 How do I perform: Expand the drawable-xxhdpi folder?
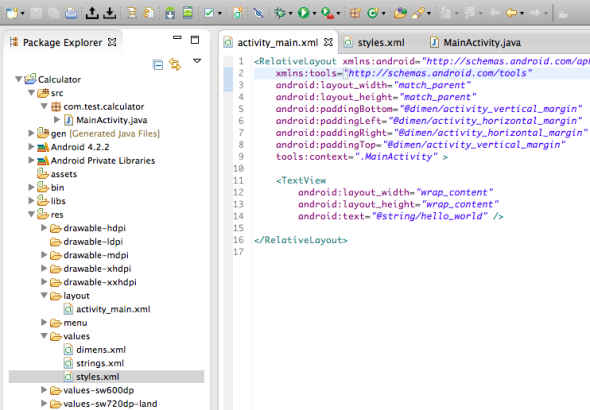coord(44,282)
